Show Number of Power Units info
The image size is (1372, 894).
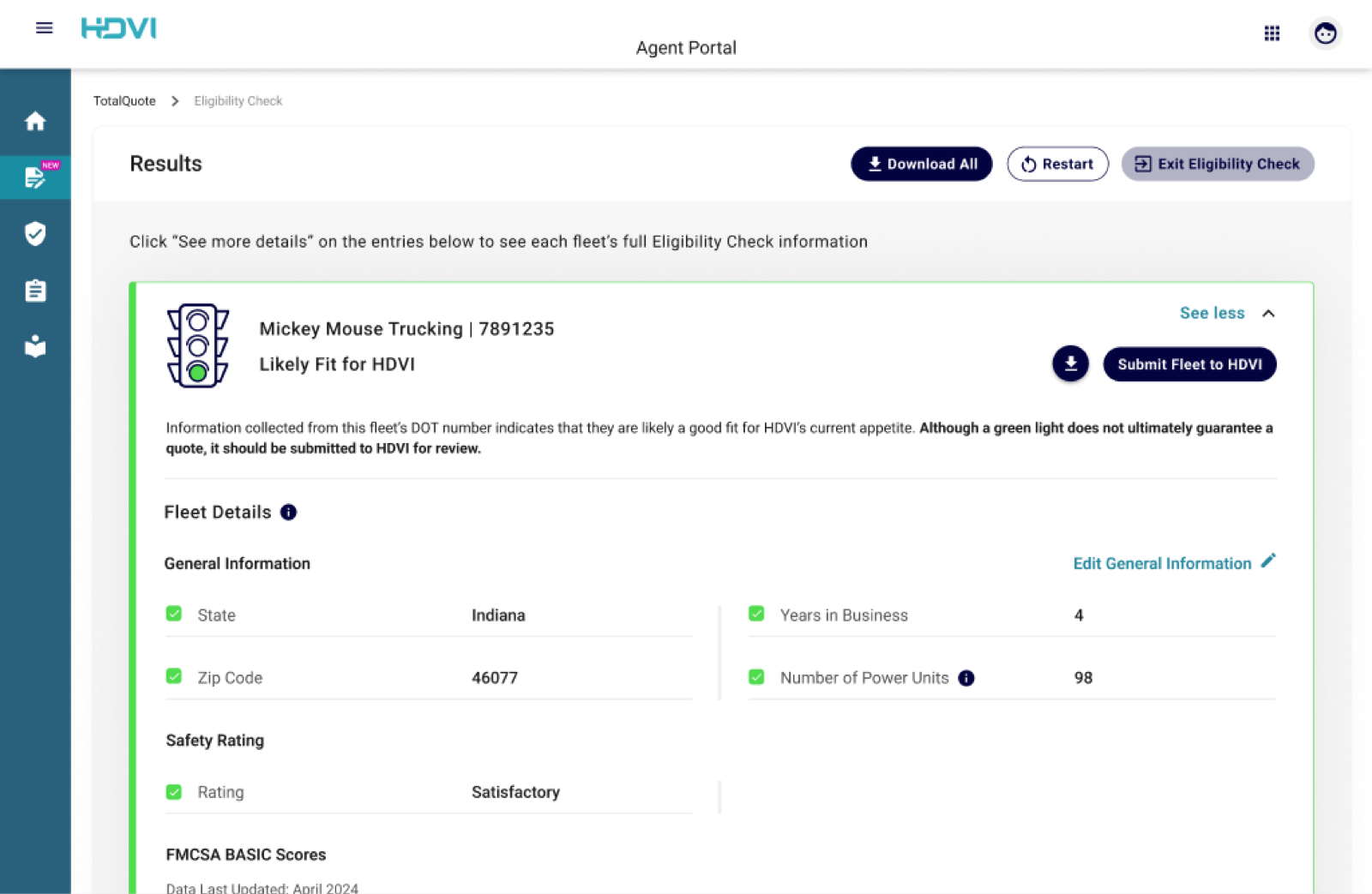966,678
